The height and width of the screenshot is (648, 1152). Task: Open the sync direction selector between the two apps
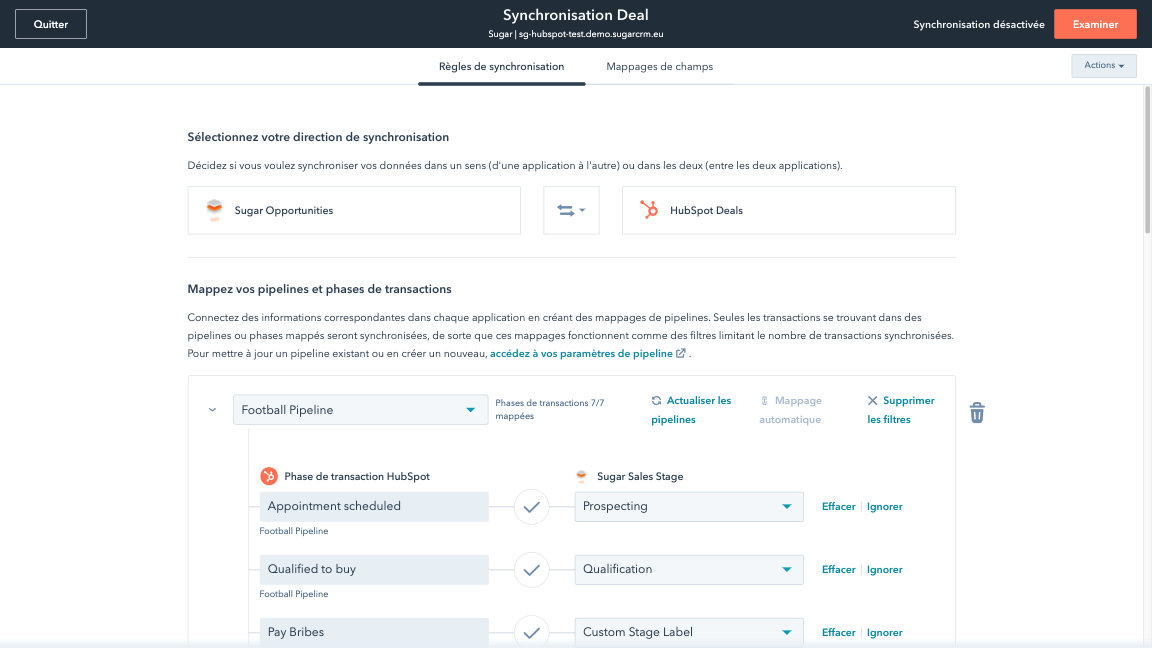(571, 210)
